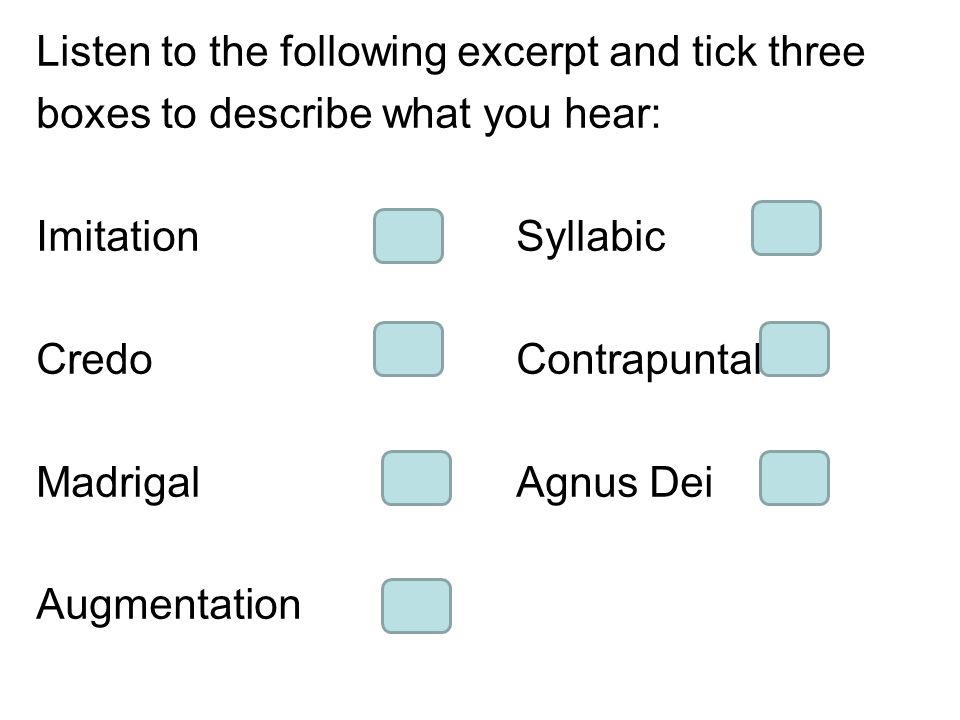Tick the Imitation checkbox
Viewport: 960px width, 720px height.
pyautogui.click(x=408, y=236)
